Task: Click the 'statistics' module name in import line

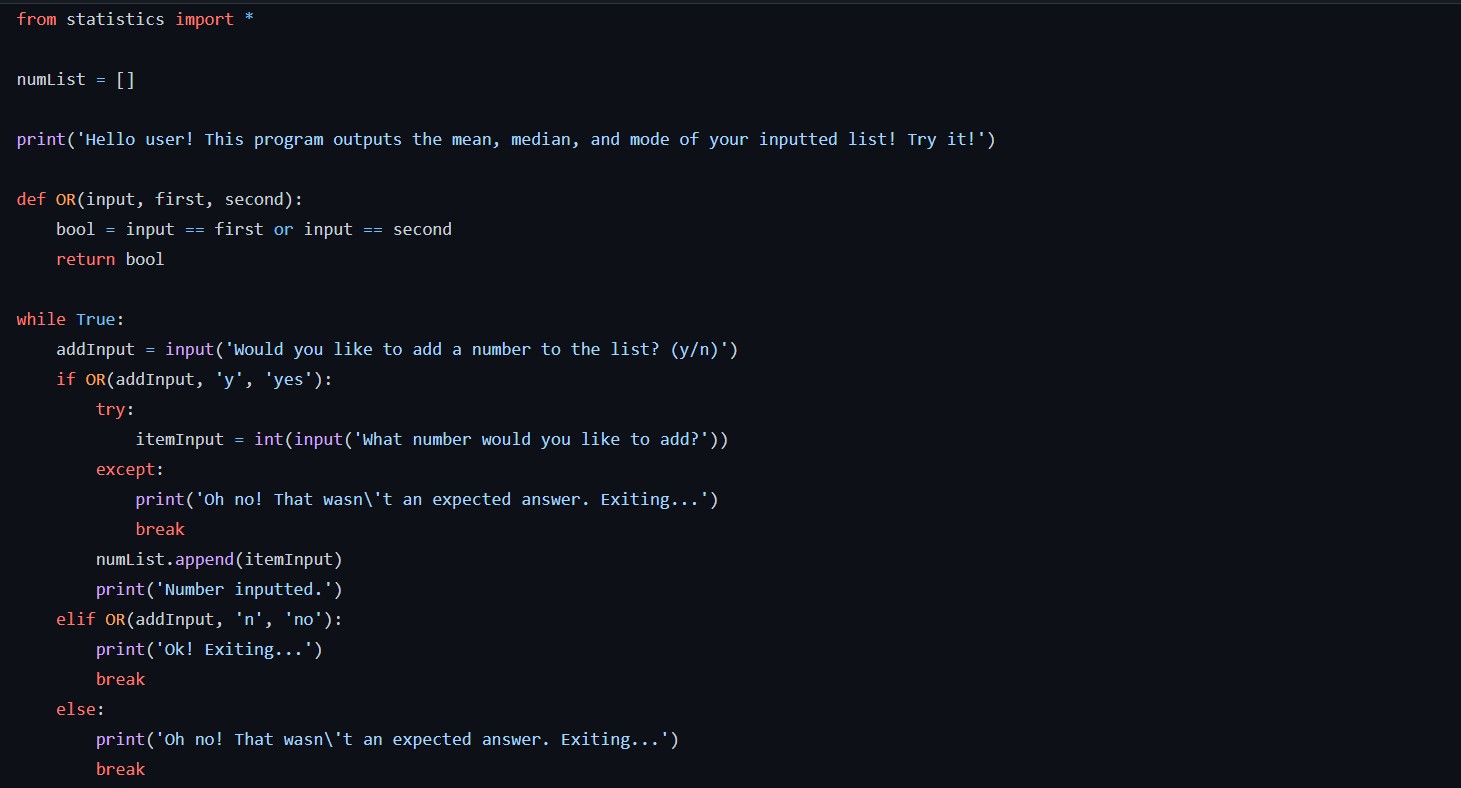Action: [x=115, y=19]
